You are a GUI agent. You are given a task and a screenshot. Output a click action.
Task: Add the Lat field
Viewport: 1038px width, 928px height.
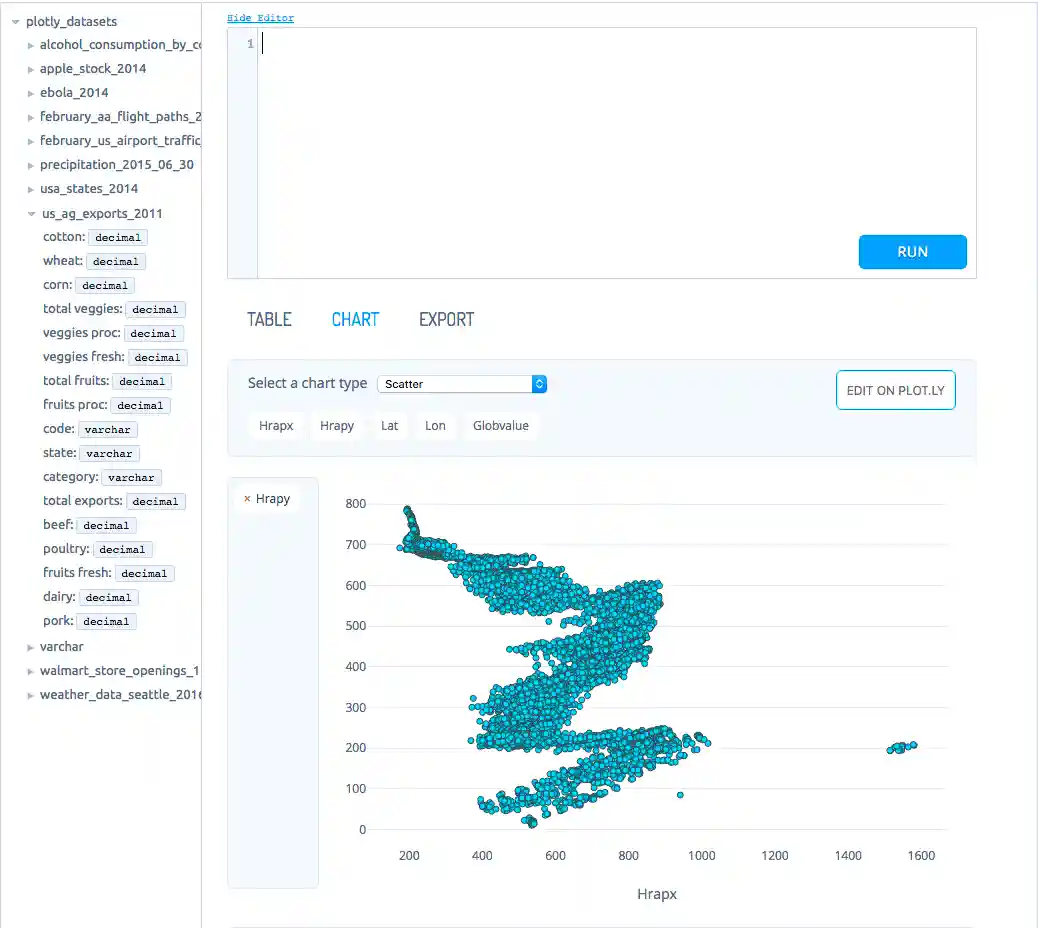pyautogui.click(x=389, y=425)
